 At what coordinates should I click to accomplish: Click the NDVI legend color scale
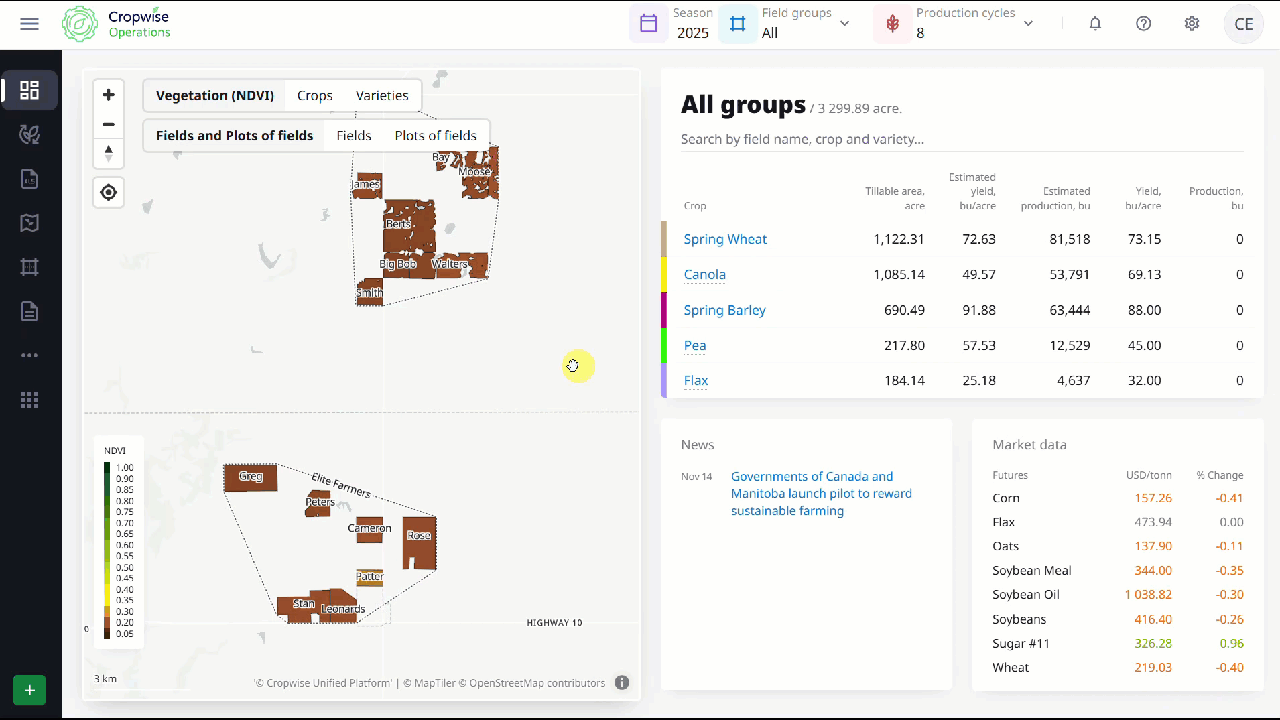[x=107, y=550]
